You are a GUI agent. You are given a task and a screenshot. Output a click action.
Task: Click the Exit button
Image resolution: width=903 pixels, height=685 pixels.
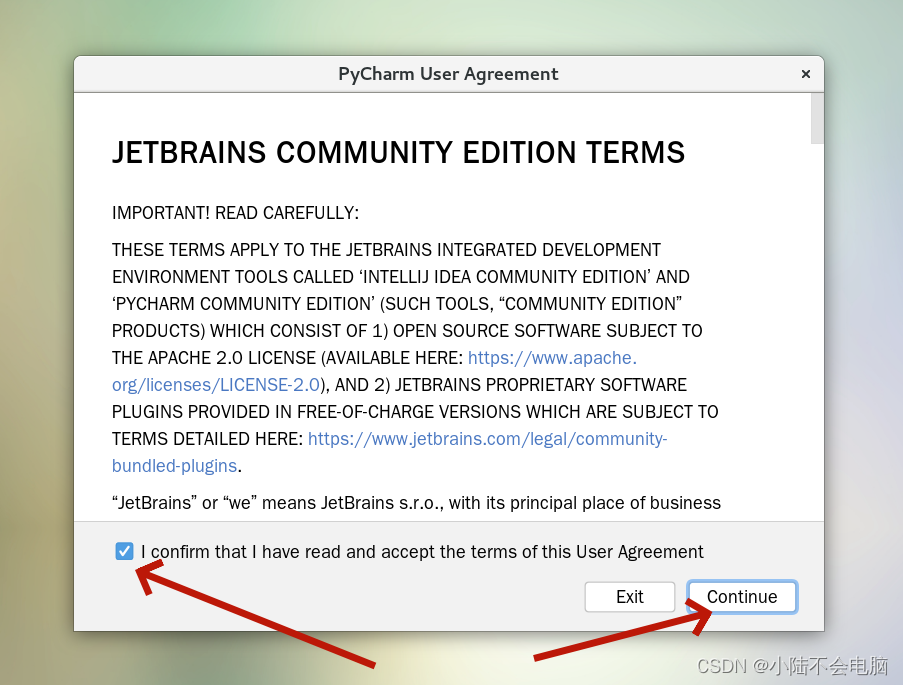[629, 596]
